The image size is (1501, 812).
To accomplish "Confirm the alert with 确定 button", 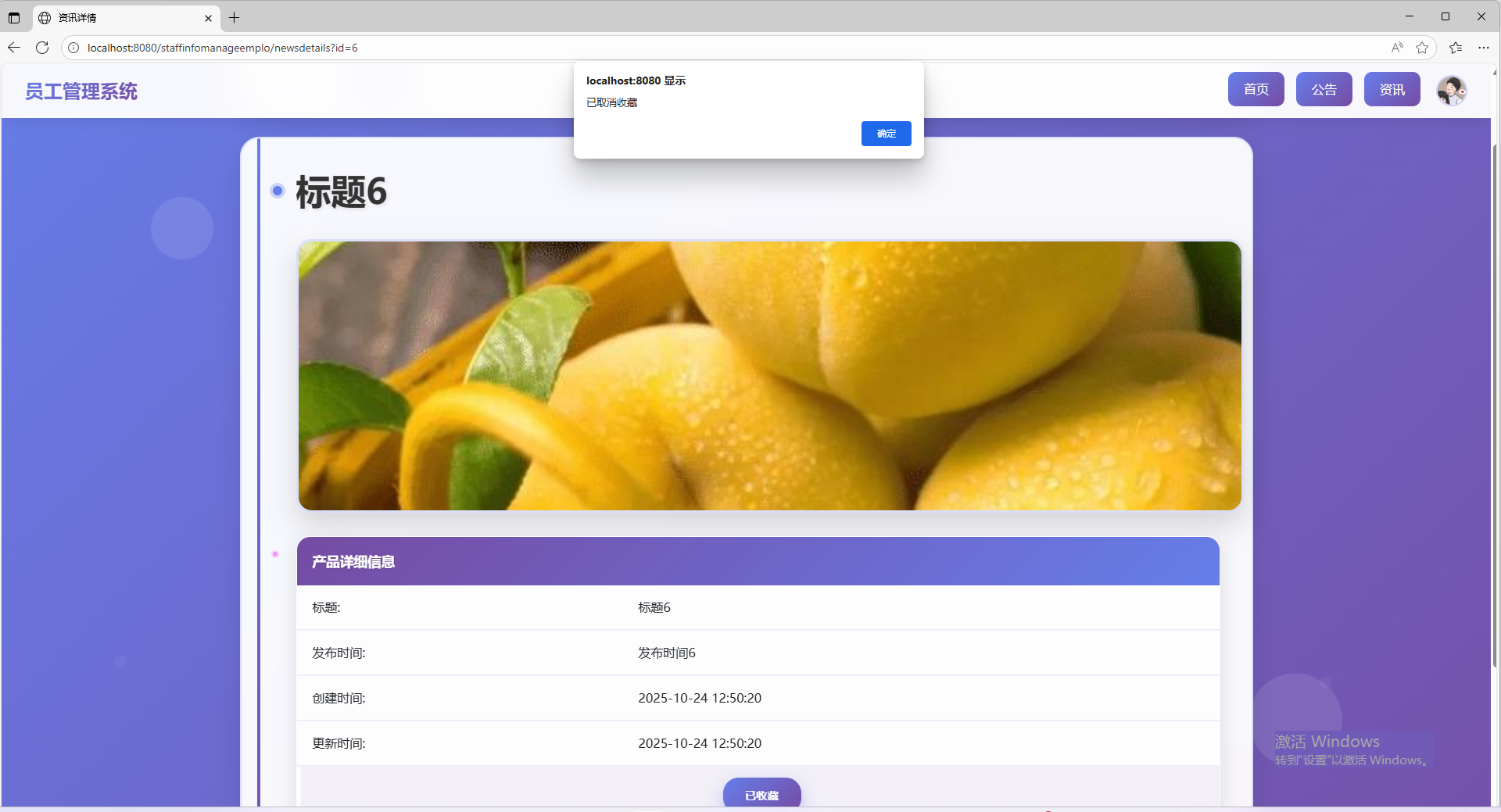I will pos(886,134).
